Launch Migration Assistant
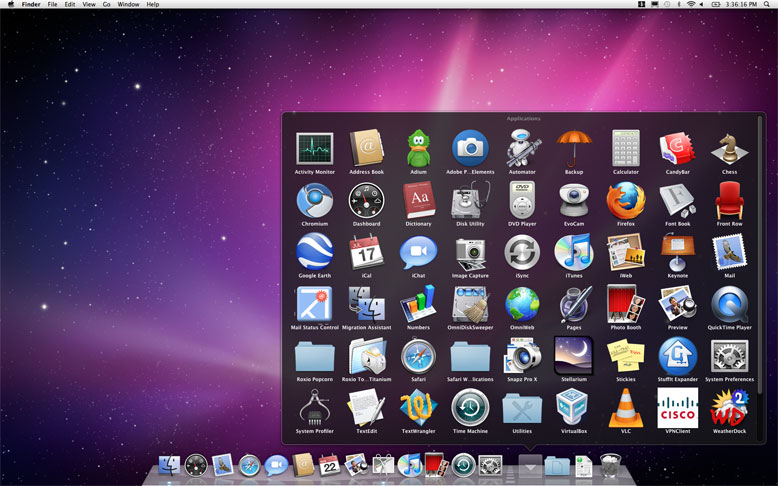The image size is (778, 486). 367,304
